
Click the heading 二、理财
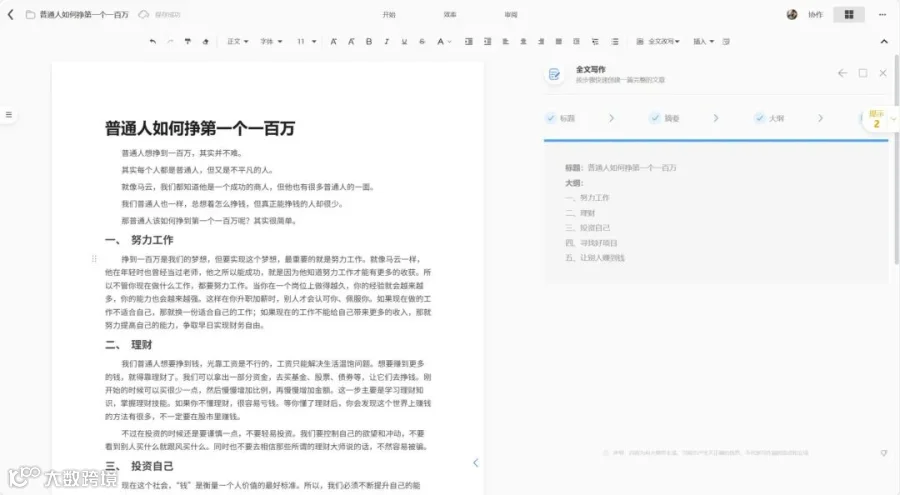129,345
